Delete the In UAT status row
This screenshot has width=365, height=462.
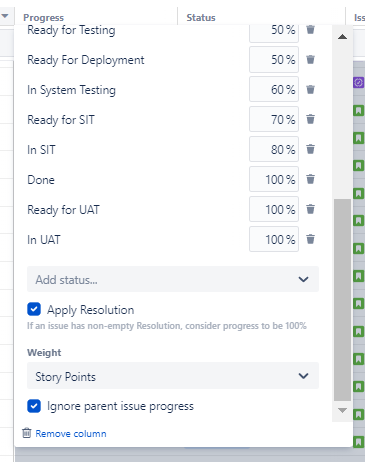pos(310,239)
